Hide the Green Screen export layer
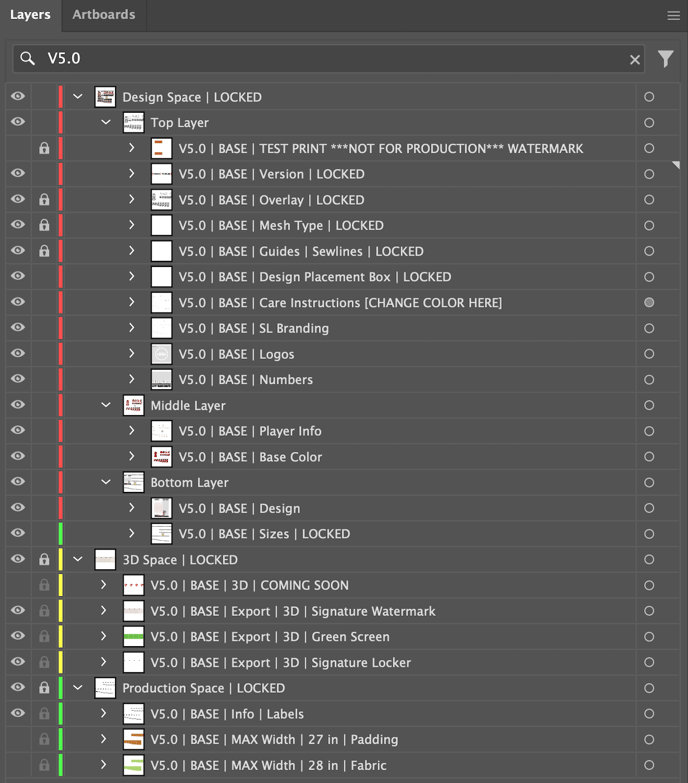The image size is (688, 783). (18, 636)
